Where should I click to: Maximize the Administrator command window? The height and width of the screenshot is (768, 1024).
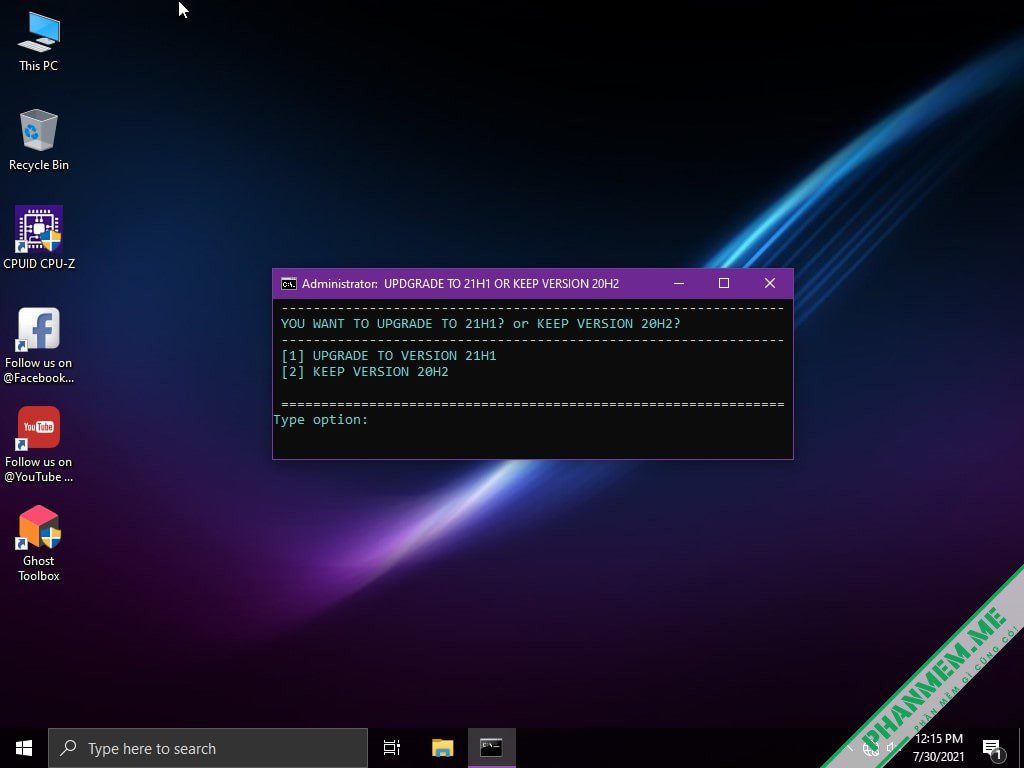click(x=724, y=283)
